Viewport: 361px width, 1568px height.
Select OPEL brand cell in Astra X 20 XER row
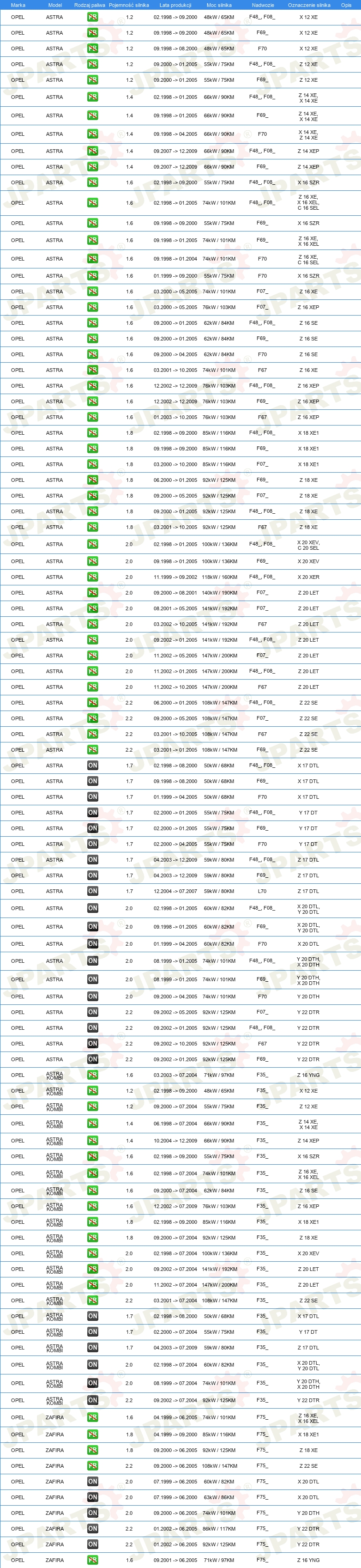[x=18, y=577]
